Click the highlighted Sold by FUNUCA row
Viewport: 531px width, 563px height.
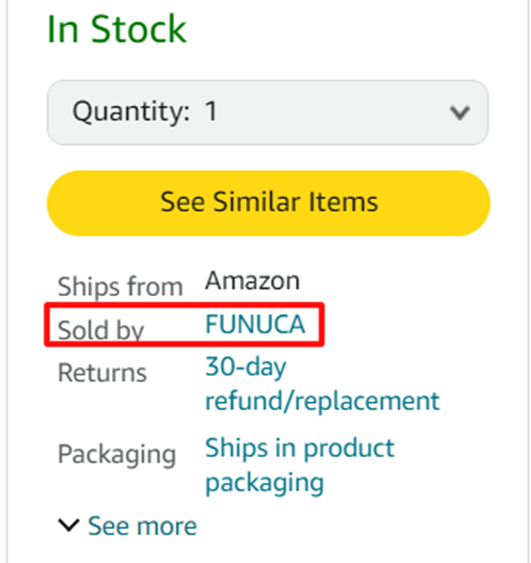pos(184,325)
